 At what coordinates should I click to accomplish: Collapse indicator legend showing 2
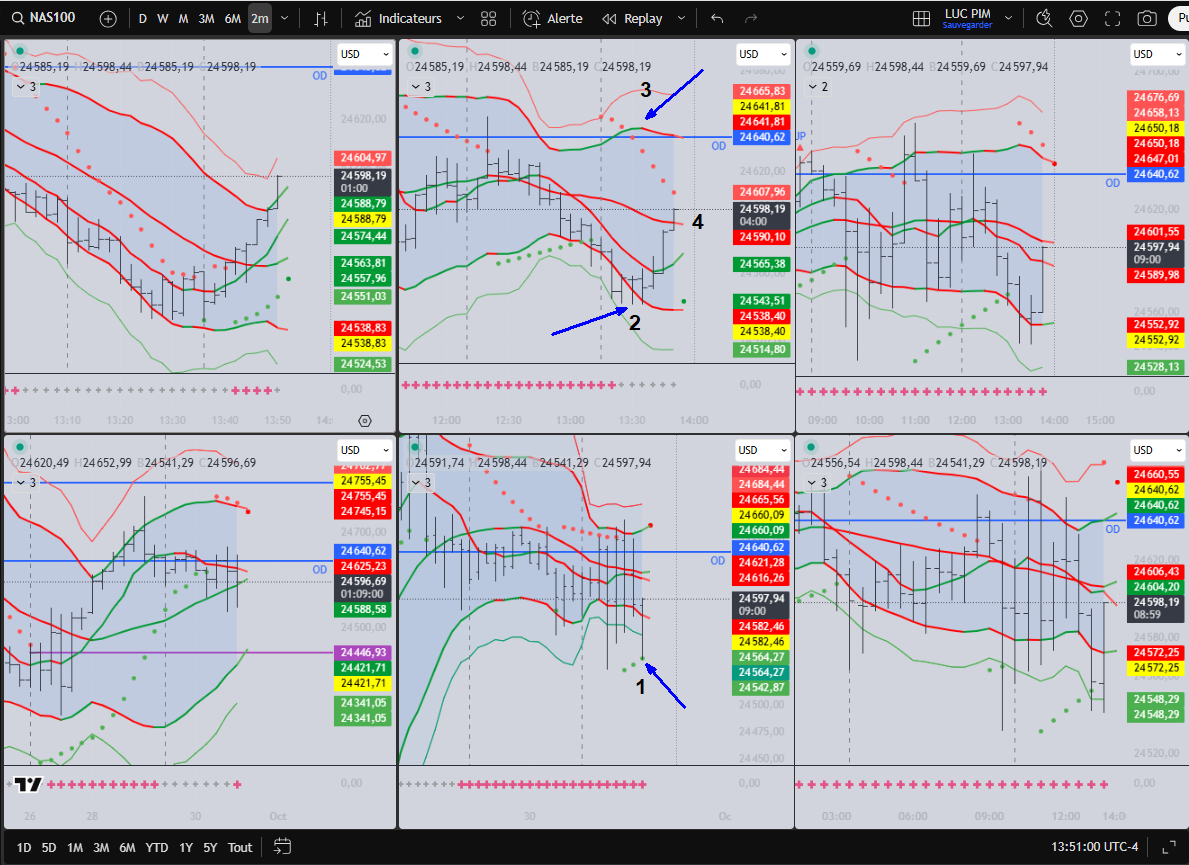[818, 86]
